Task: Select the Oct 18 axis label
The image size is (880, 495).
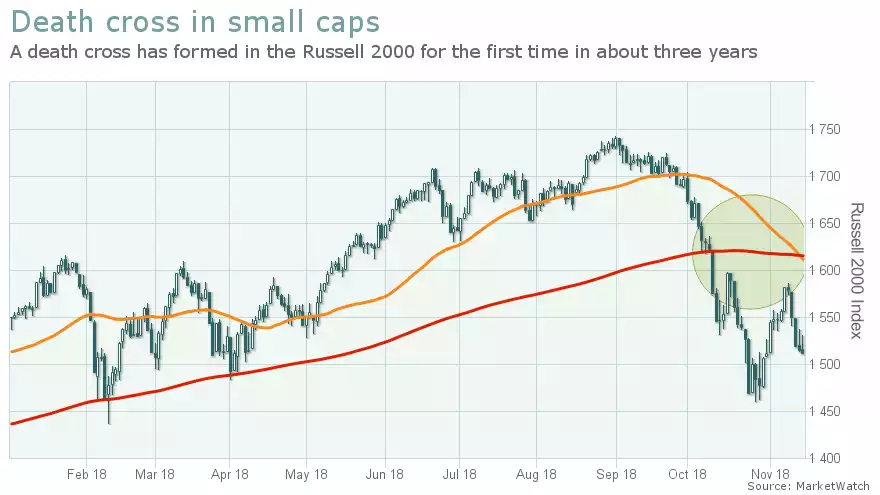Action: pos(688,474)
